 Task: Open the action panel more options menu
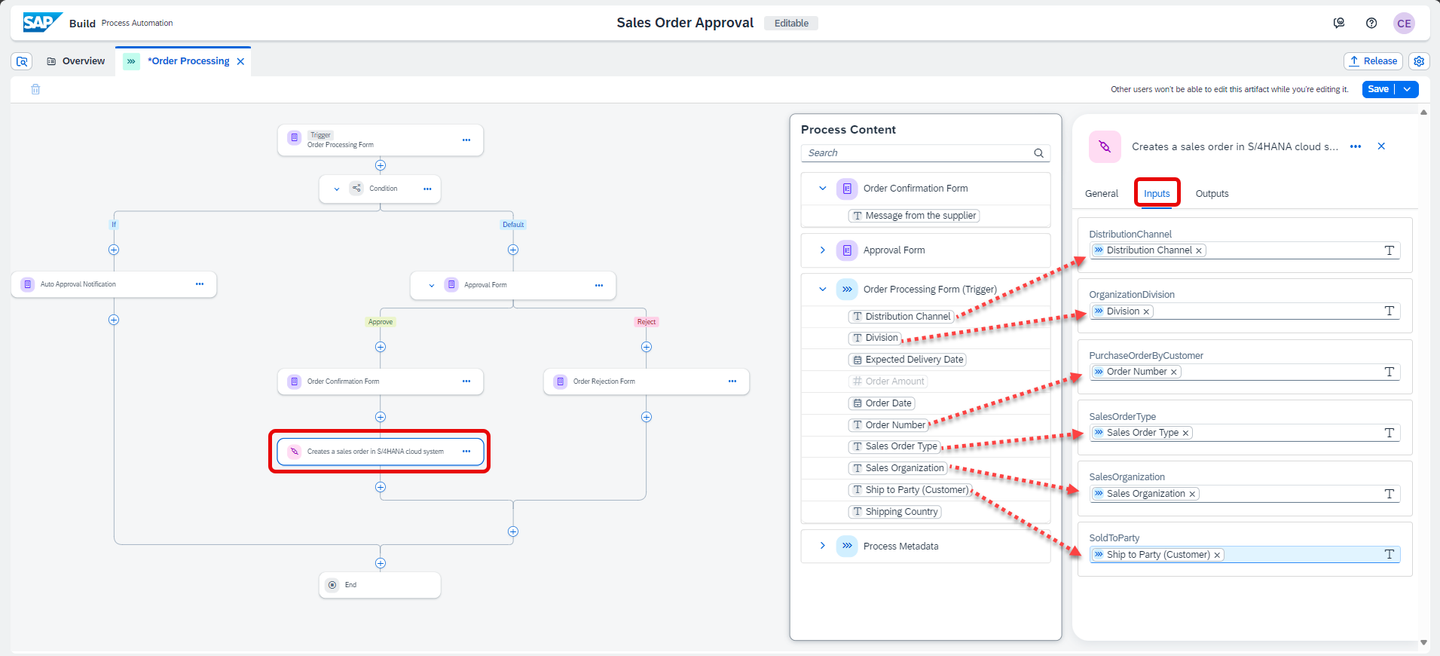pos(1355,146)
